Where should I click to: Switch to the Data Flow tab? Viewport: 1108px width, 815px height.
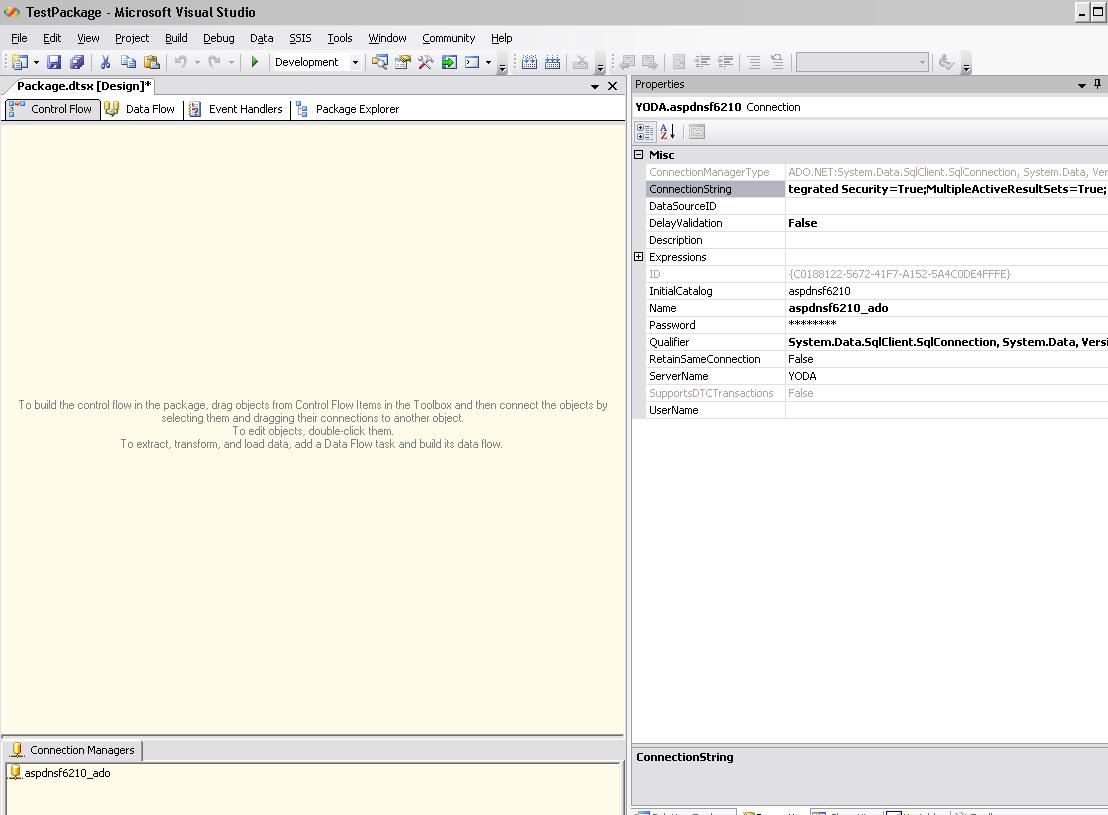(x=140, y=109)
